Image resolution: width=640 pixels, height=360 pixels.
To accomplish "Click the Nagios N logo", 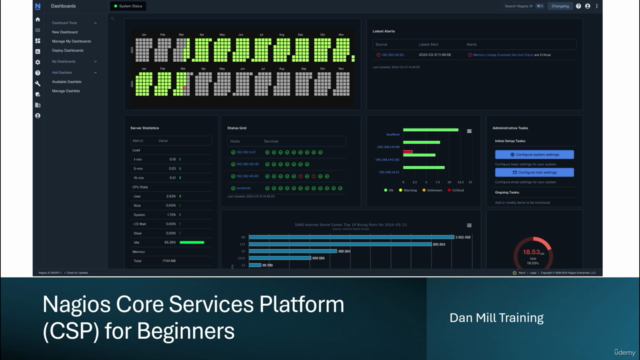I will pyautogui.click(x=38, y=6).
